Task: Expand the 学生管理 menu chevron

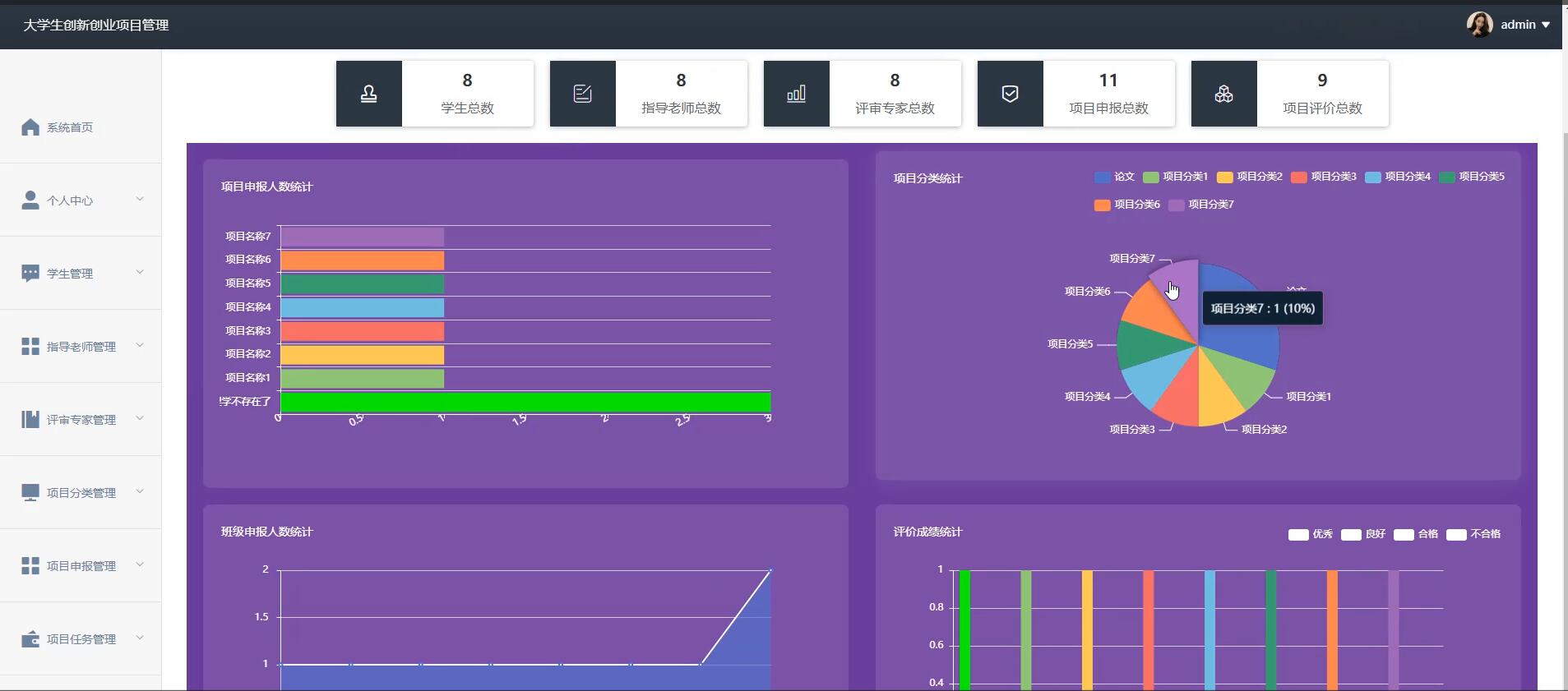Action: tap(140, 272)
